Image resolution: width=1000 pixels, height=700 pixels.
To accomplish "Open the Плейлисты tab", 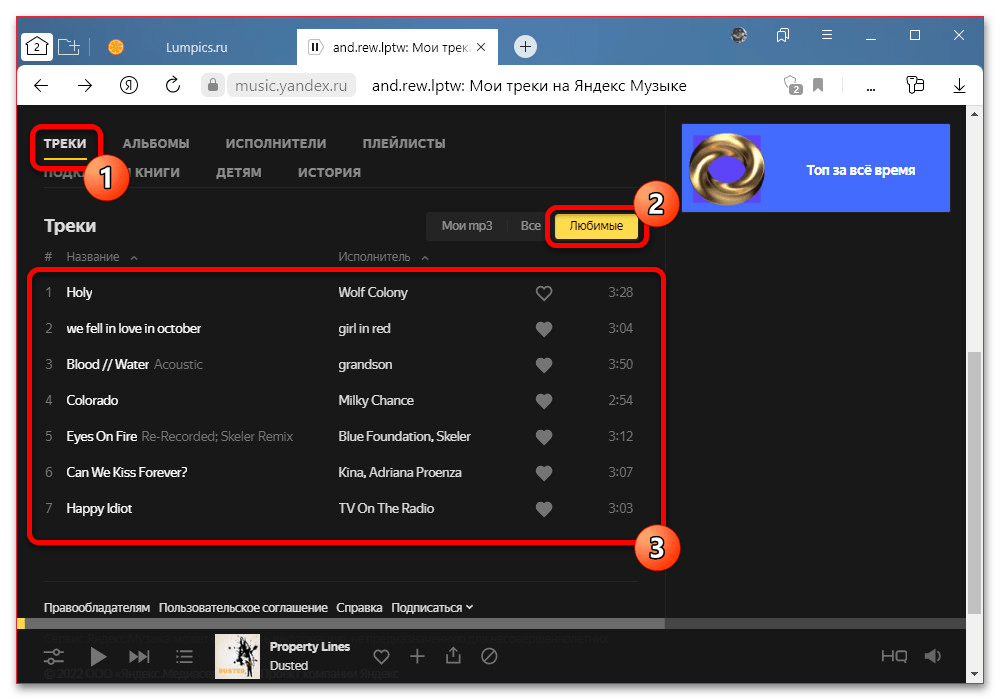I will click(x=404, y=143).
